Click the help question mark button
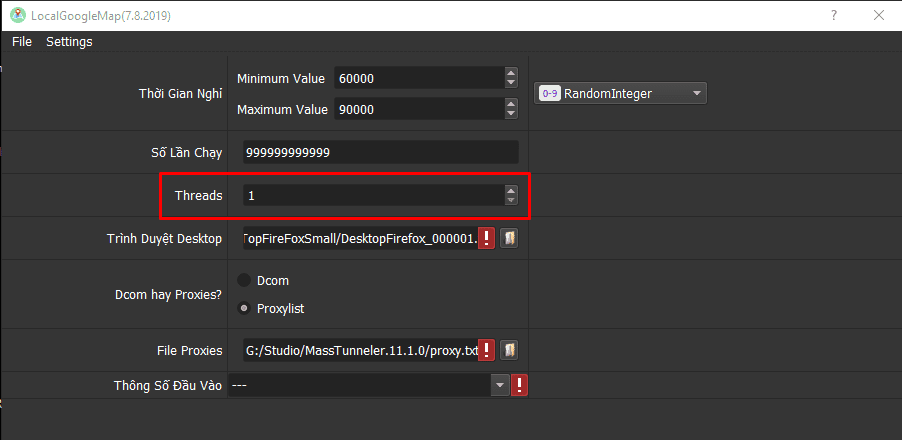This screenshot has width=902, height=440. [834, 16]
